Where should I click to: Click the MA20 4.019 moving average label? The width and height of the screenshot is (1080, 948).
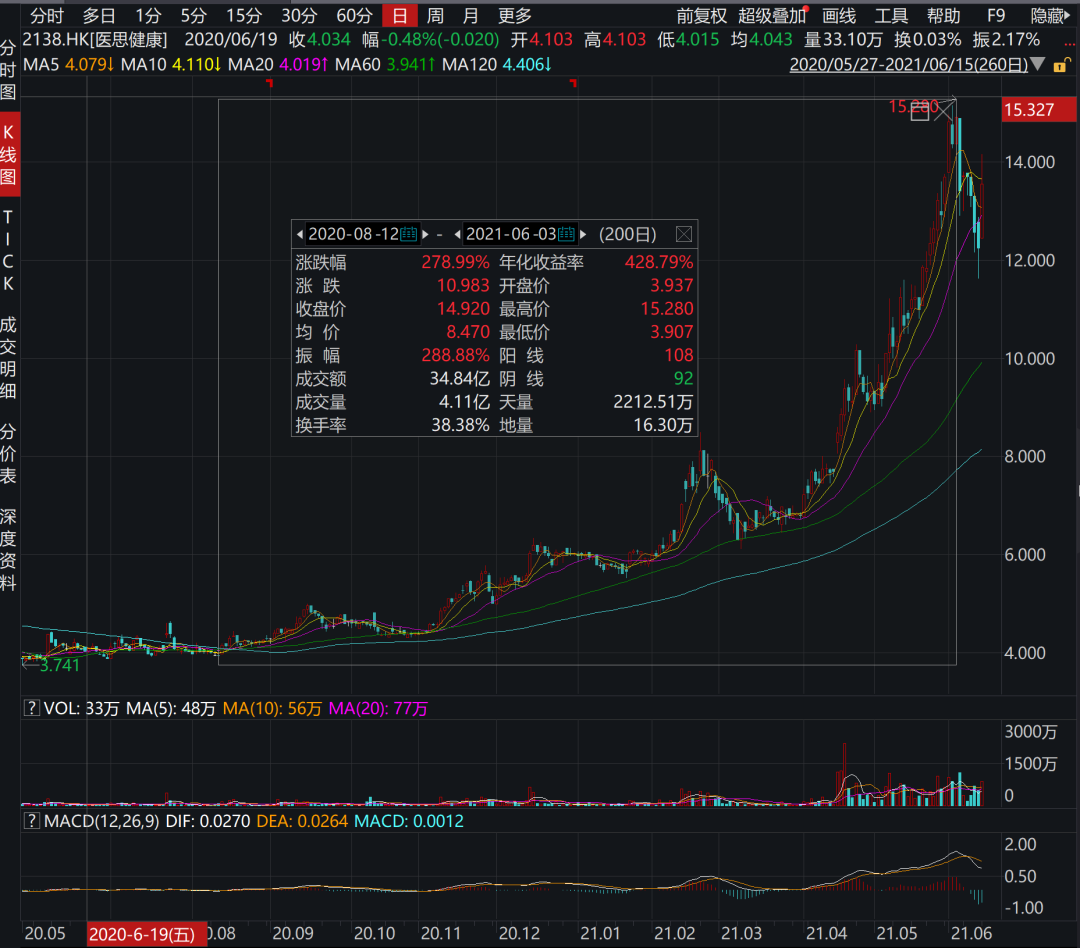point(278,65)
